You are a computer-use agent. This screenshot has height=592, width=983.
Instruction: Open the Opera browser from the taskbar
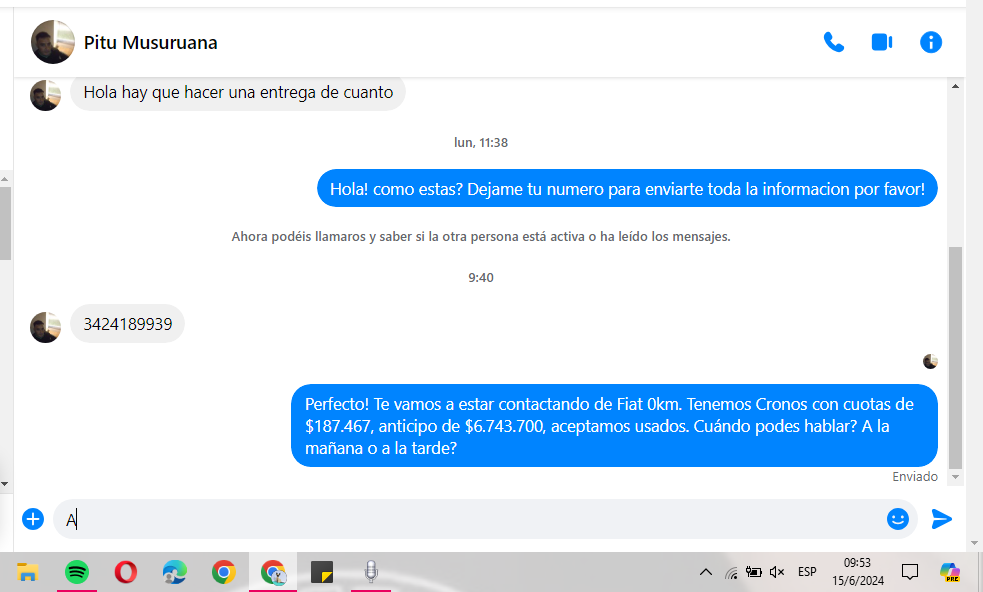coord(126,572)
